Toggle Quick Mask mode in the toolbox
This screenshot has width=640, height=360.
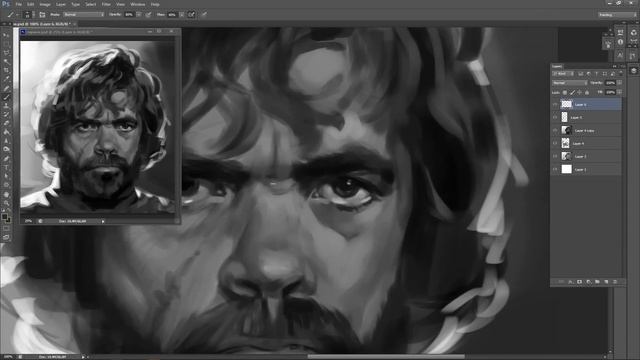pyautogui.click(x=7, y=229)
